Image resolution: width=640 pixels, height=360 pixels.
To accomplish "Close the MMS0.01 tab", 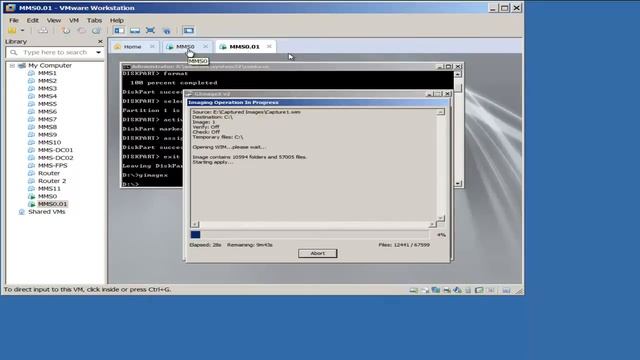I will [269, 47].
